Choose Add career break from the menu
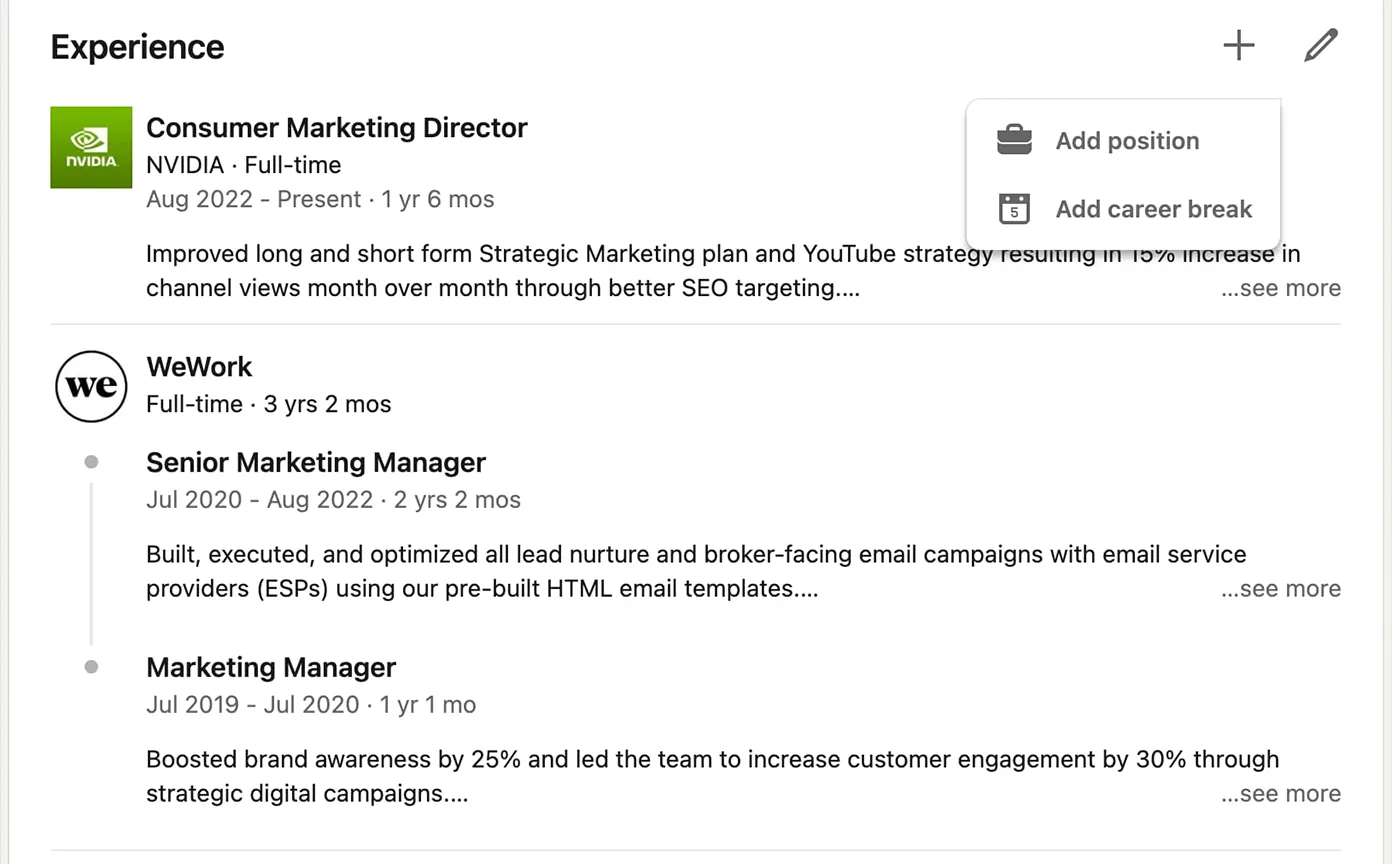Image resolution: width=1392 pixels, height=864 pixels. tap(1153, 209)
